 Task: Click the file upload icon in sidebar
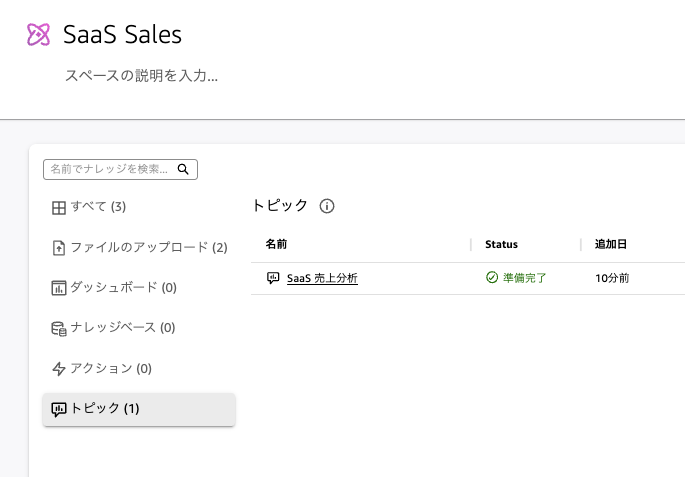click(x=59, y=248)
